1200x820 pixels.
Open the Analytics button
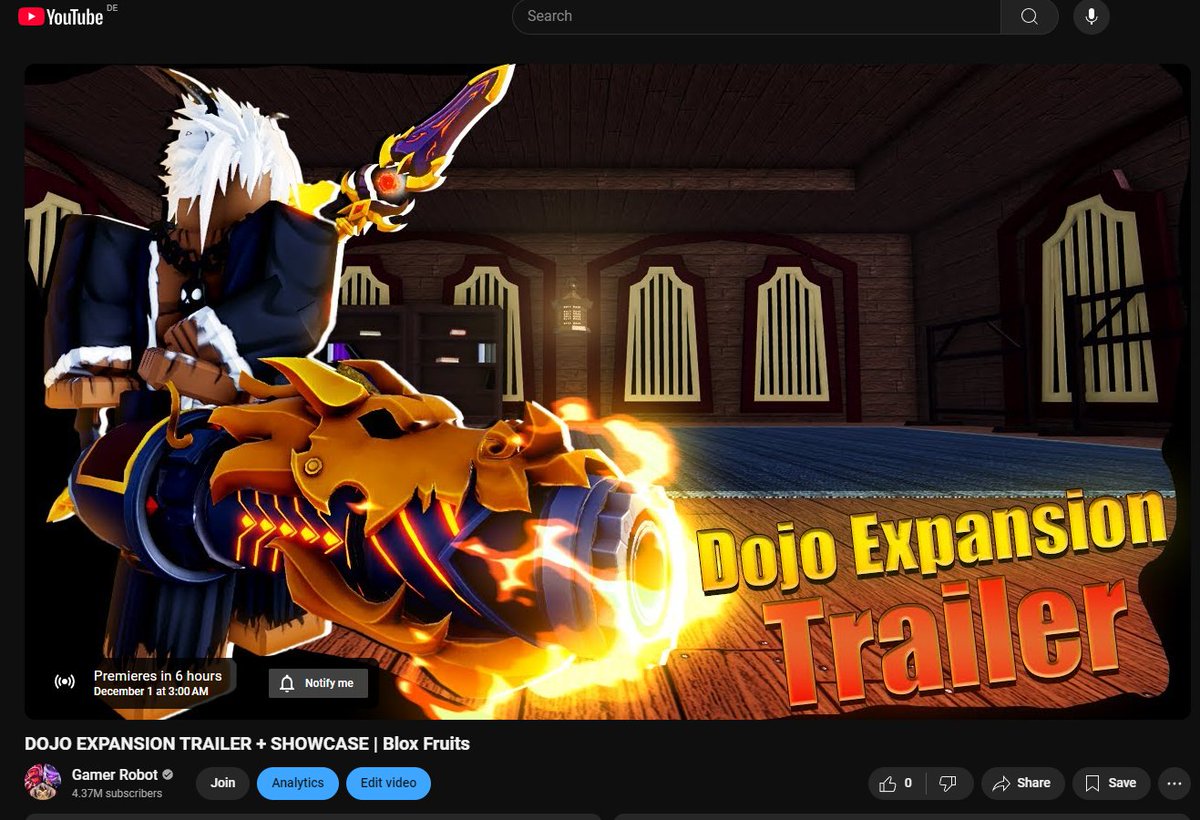click(x=298, y=783)
